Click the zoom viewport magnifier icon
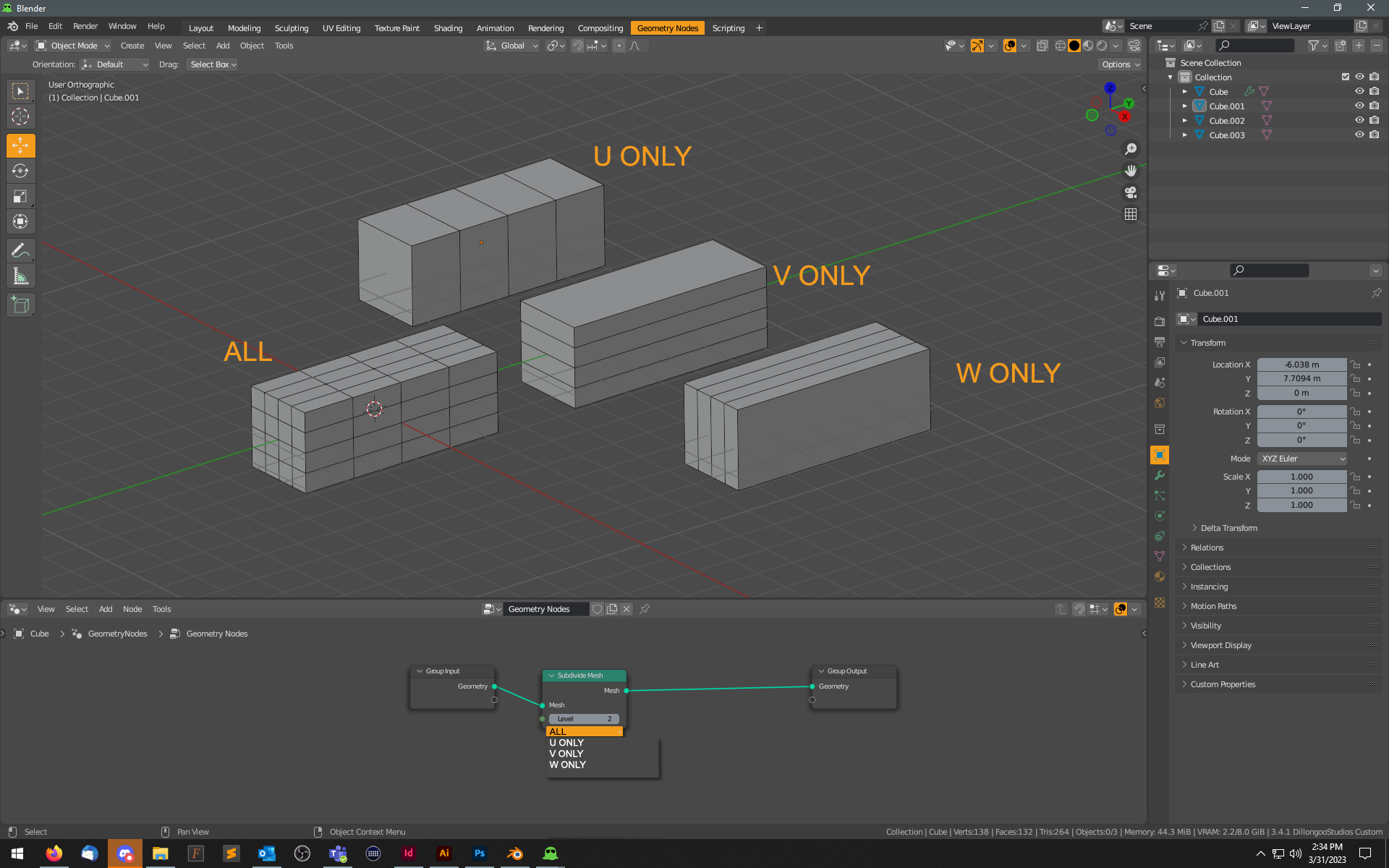The height and width of the screenshot is (868, 1389). (1131, 149)
